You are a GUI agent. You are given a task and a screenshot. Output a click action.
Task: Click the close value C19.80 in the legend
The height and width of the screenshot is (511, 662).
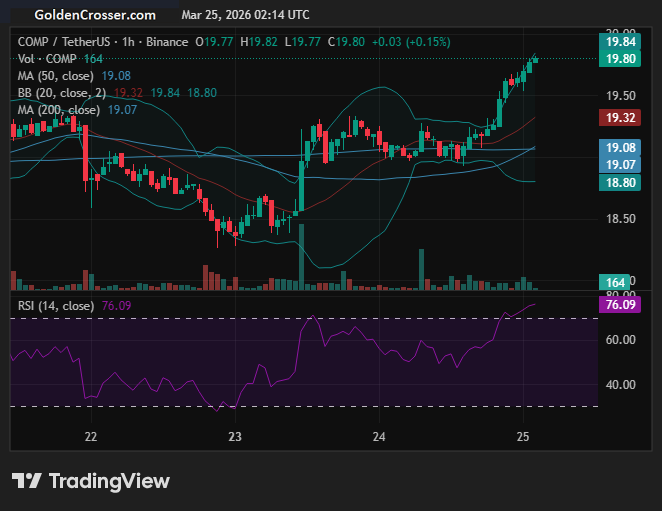coord(346,42)
